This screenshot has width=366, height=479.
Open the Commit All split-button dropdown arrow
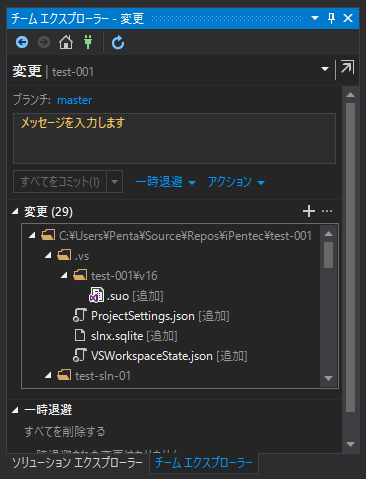tap(115, 182)
